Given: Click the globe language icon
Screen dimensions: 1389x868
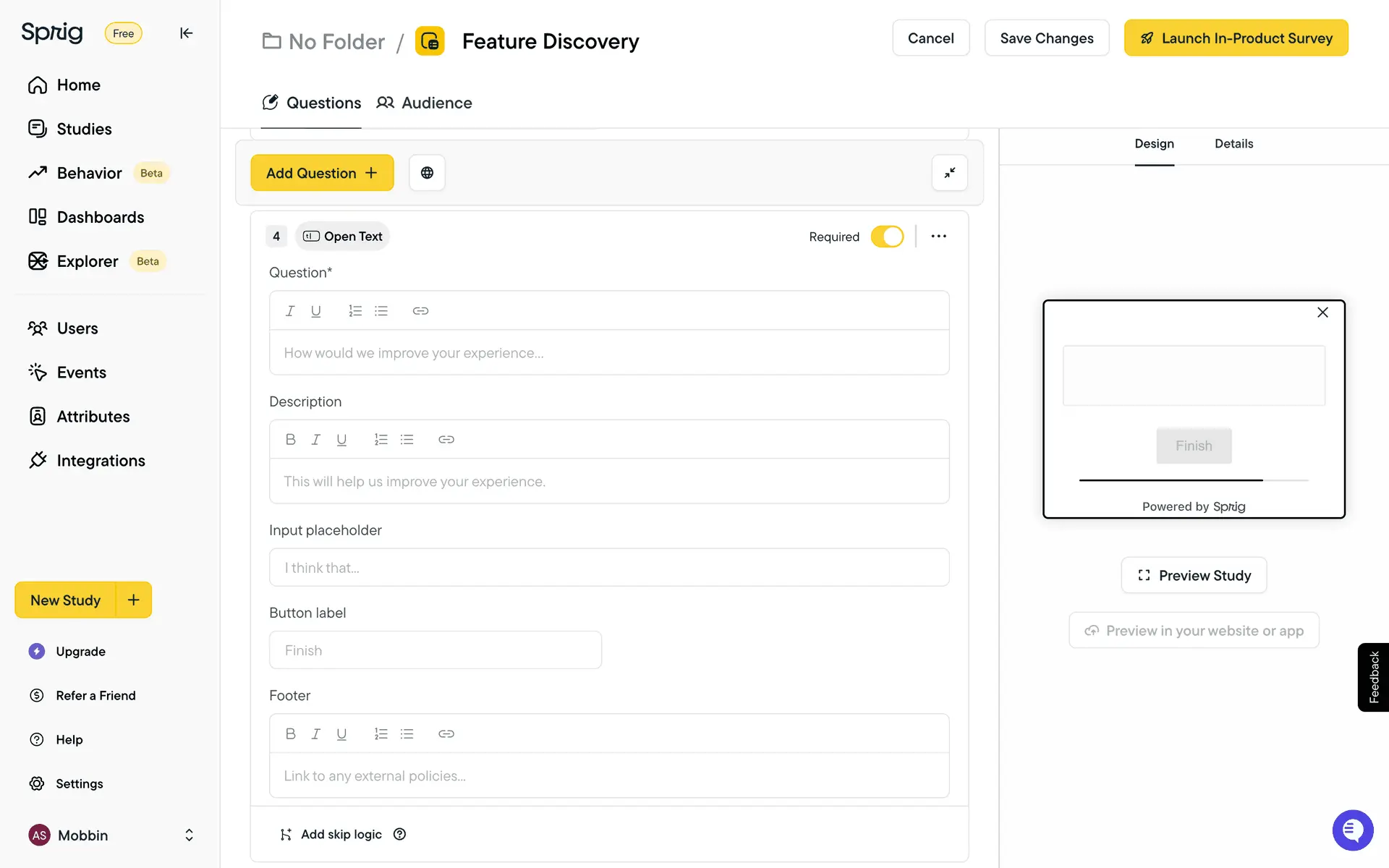Looking at the screenshot, I should (427, 173).
